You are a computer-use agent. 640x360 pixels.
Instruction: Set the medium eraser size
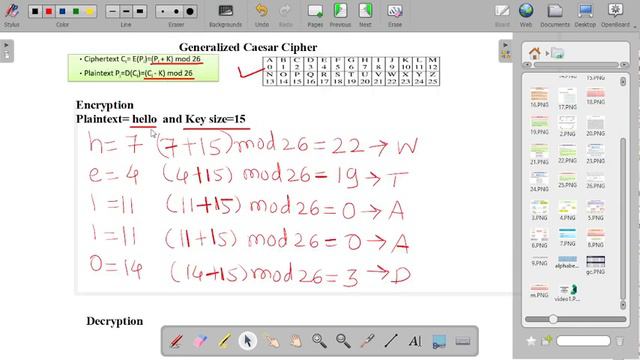coord(176,11)
